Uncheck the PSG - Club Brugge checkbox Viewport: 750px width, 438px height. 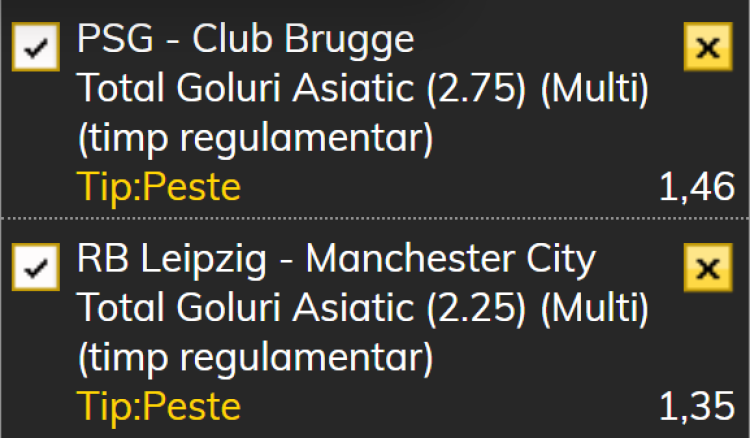[x=36, y=48]
